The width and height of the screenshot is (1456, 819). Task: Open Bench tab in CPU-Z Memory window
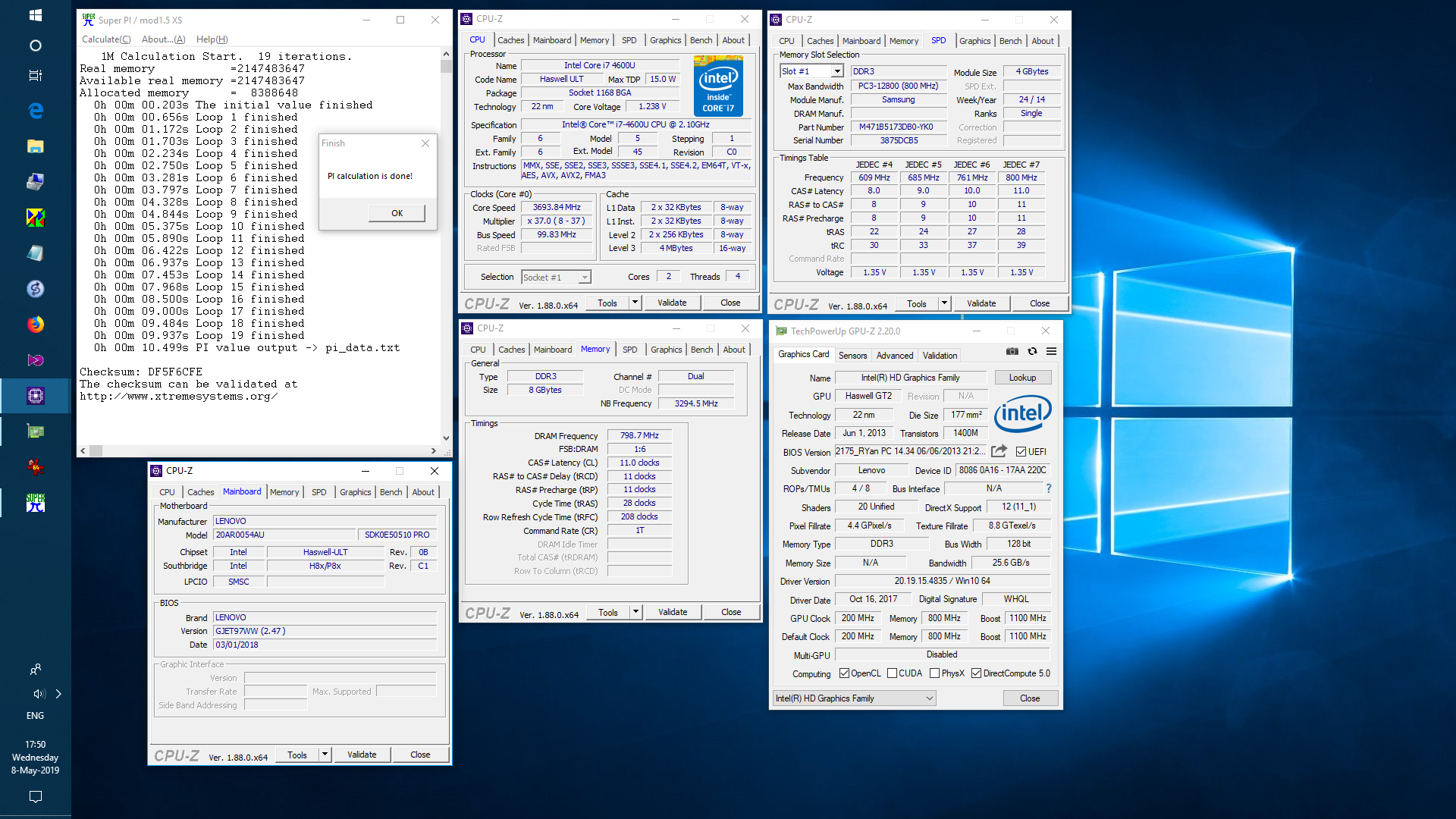click(701, 350)
